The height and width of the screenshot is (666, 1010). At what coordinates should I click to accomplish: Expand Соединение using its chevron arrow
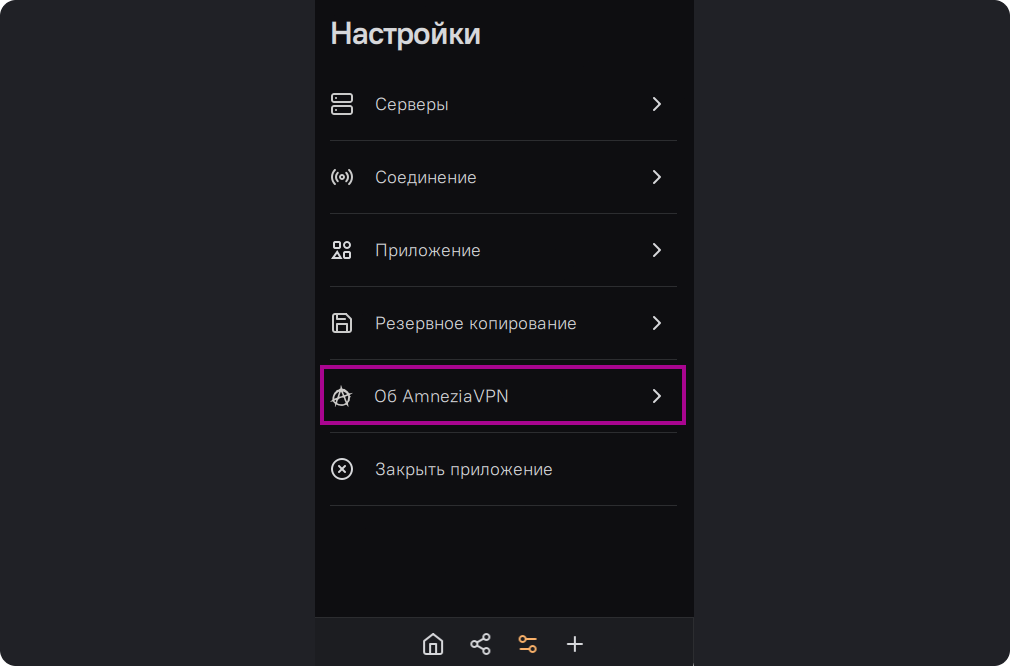[x=657, y=177]
